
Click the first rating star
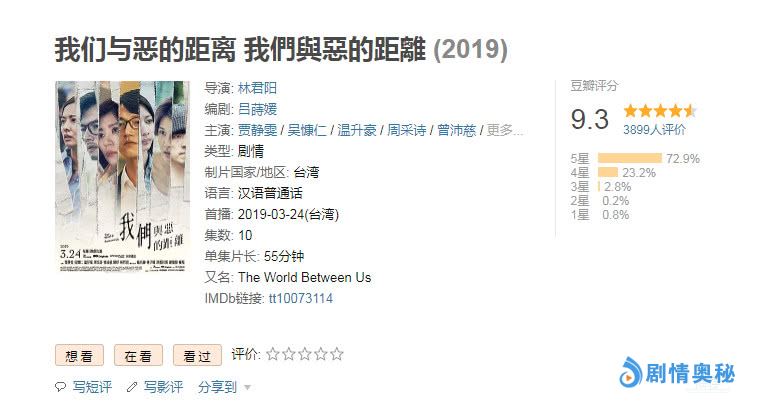pyautogui.click(x=273, y=354)
